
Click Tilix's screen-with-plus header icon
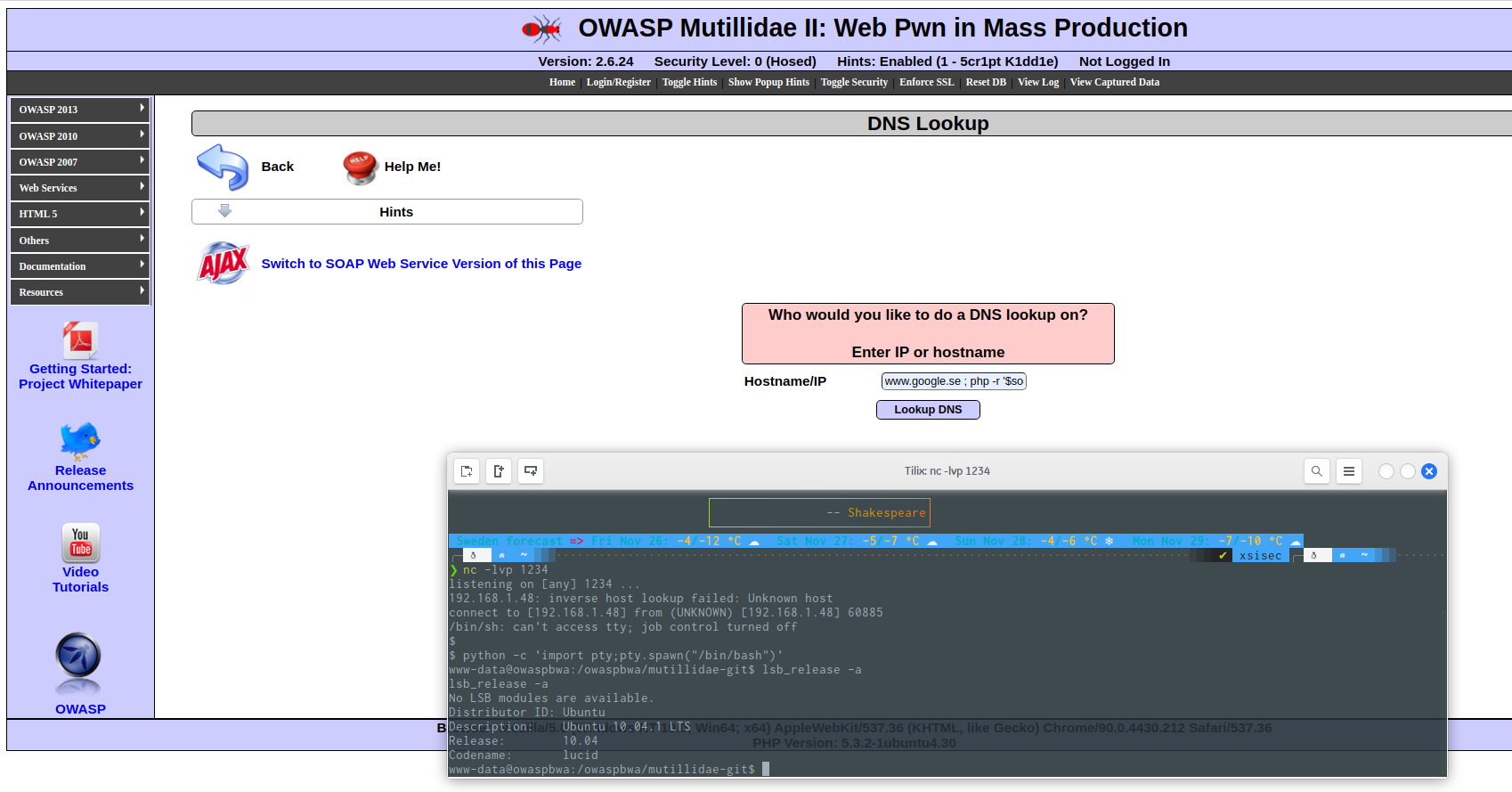(531, 471)
